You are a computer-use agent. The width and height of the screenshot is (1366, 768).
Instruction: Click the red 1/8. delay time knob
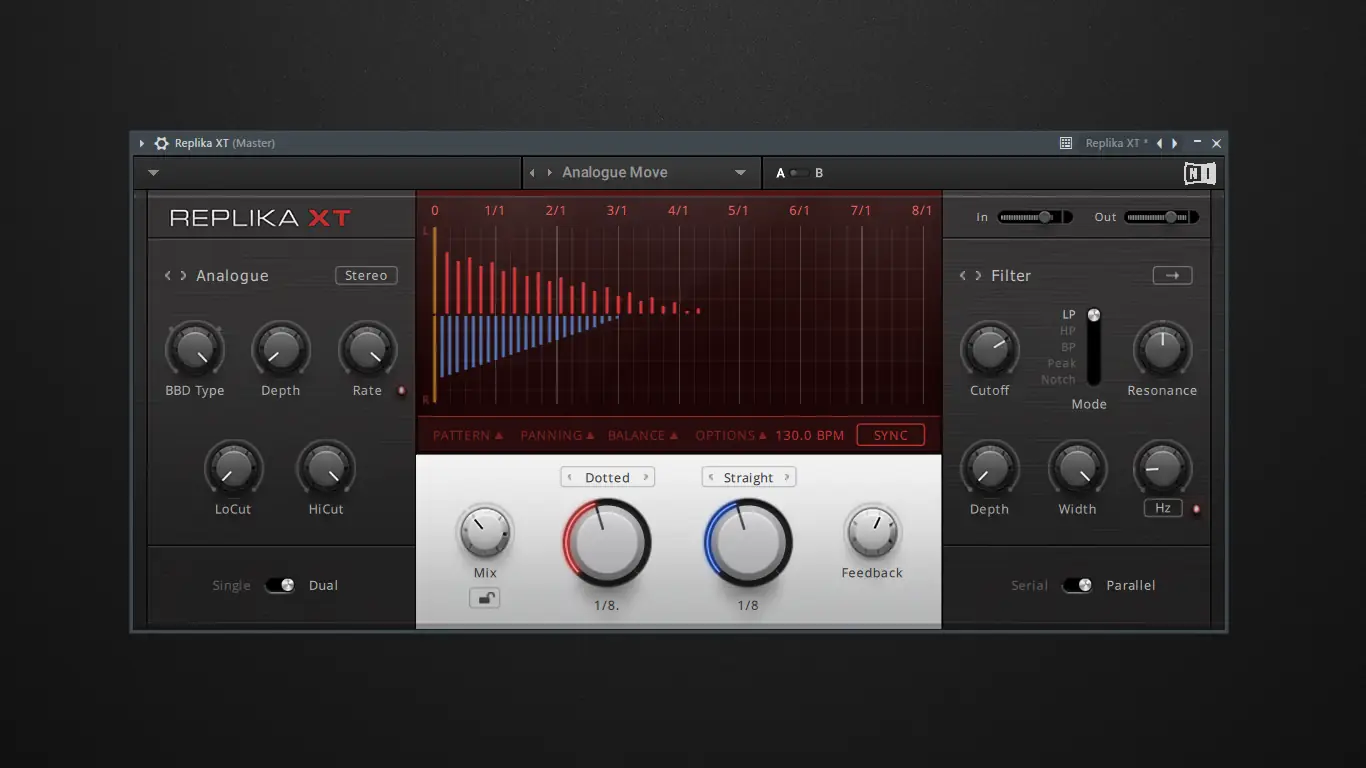pyautogui.click(x=607, y=542)
